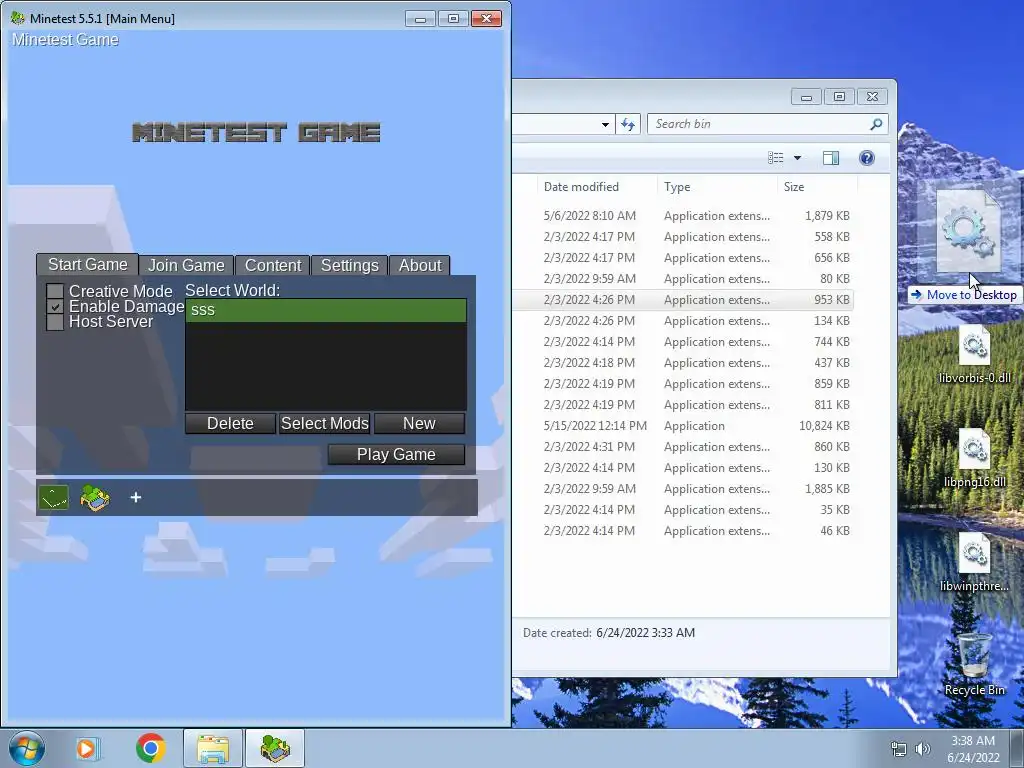Select libpng16.dll desktop icon
1024x768 pixels.
coord(974,459)
